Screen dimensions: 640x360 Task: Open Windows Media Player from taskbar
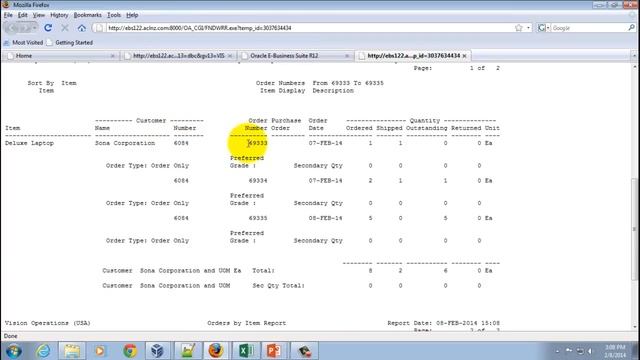pos(100,351)
